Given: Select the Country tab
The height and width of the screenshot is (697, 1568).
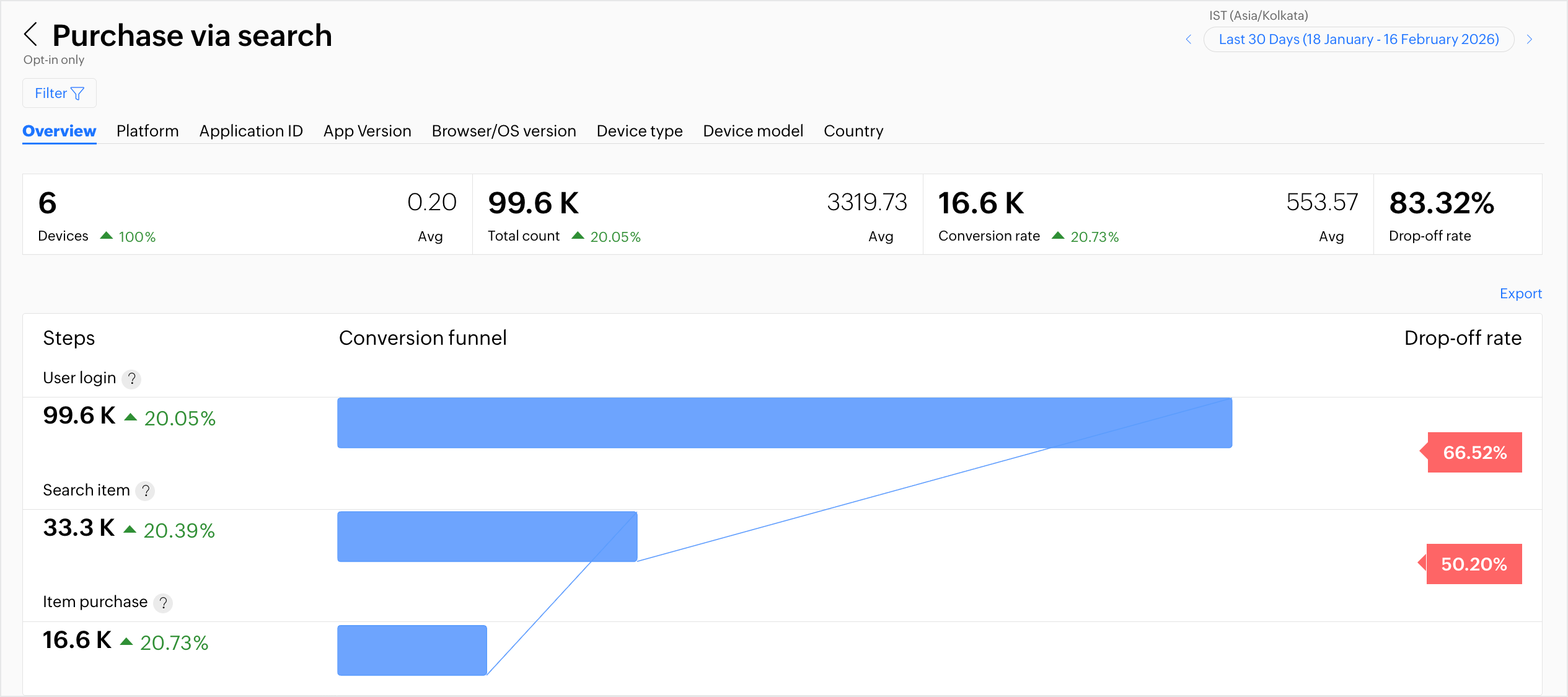Looking at the screenshot, I should pos(853,131).
